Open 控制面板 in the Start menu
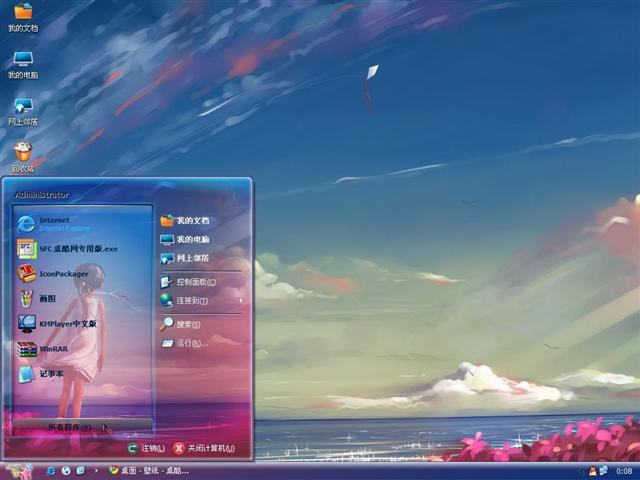This screenshot has height=480, width=640. click(x=192, y=282)
